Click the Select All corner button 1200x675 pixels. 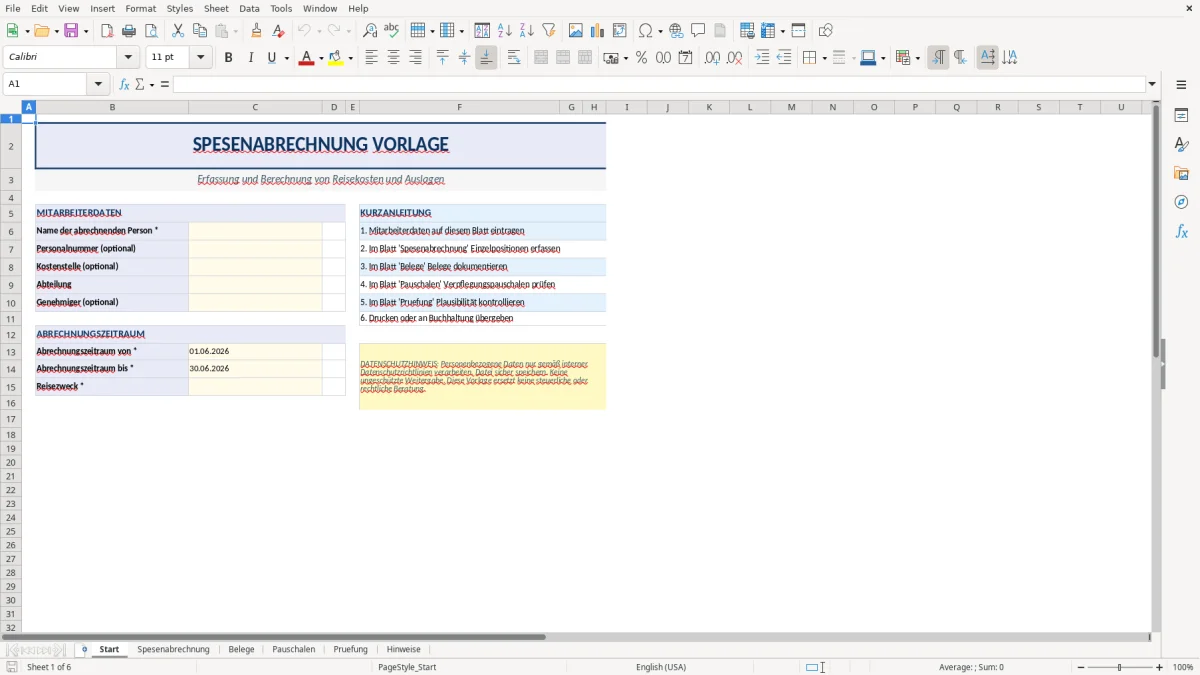[x=11, y=107]
